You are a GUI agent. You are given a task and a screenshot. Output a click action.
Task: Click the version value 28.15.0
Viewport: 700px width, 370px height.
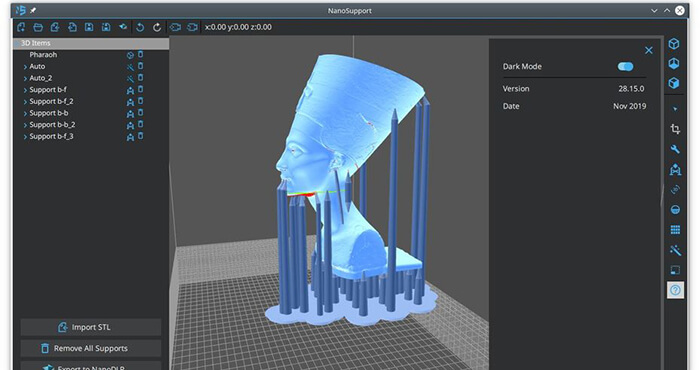pyautogui.click(x=631, y=88)
